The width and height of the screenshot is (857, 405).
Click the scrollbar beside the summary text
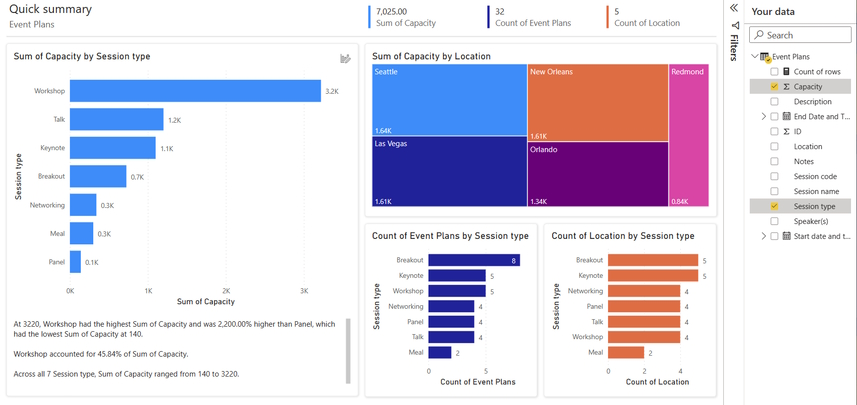pyautogui.click(x=348, y=350)
